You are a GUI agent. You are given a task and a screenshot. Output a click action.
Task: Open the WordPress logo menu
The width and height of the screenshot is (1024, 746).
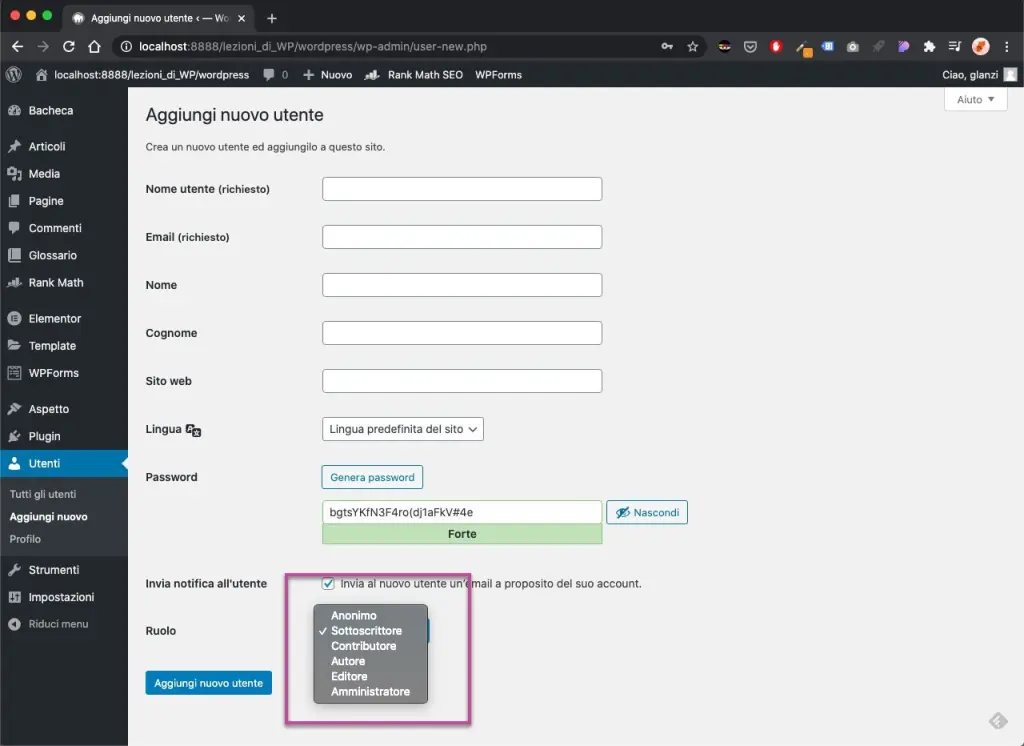click(x=14, y=74)
